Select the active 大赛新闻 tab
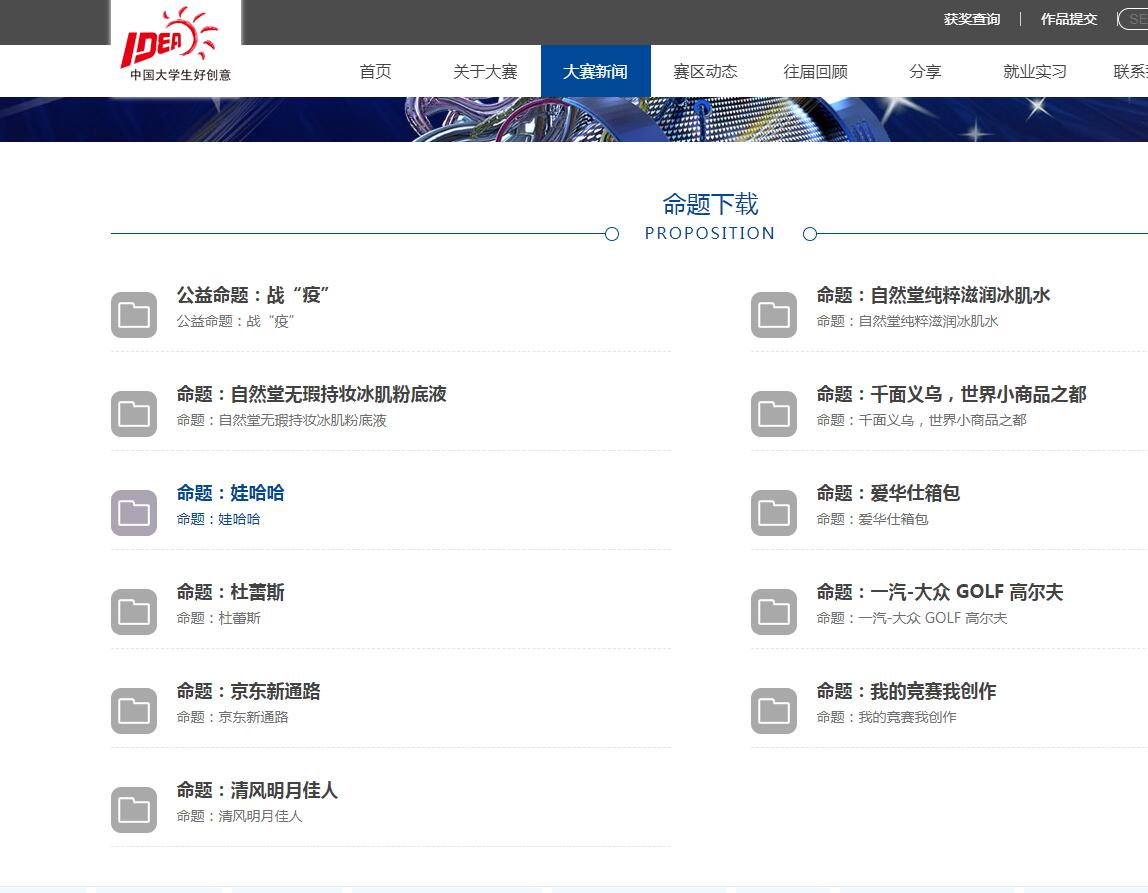 tap(595, 72)
